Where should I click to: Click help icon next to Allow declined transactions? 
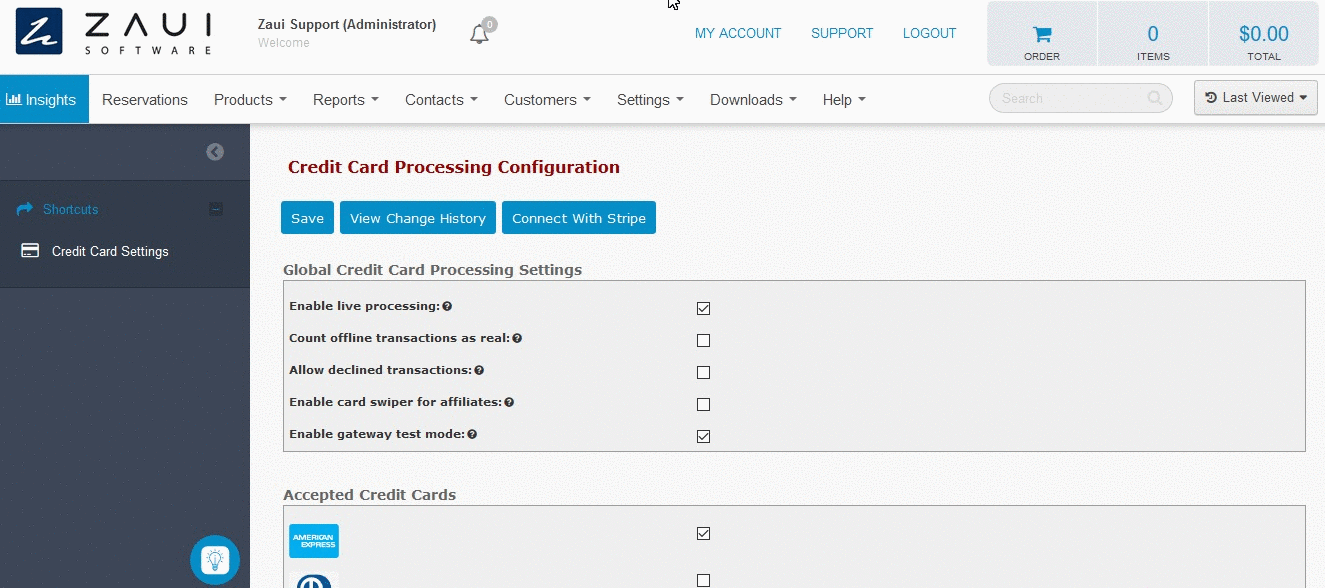click(x=479, y=370)
